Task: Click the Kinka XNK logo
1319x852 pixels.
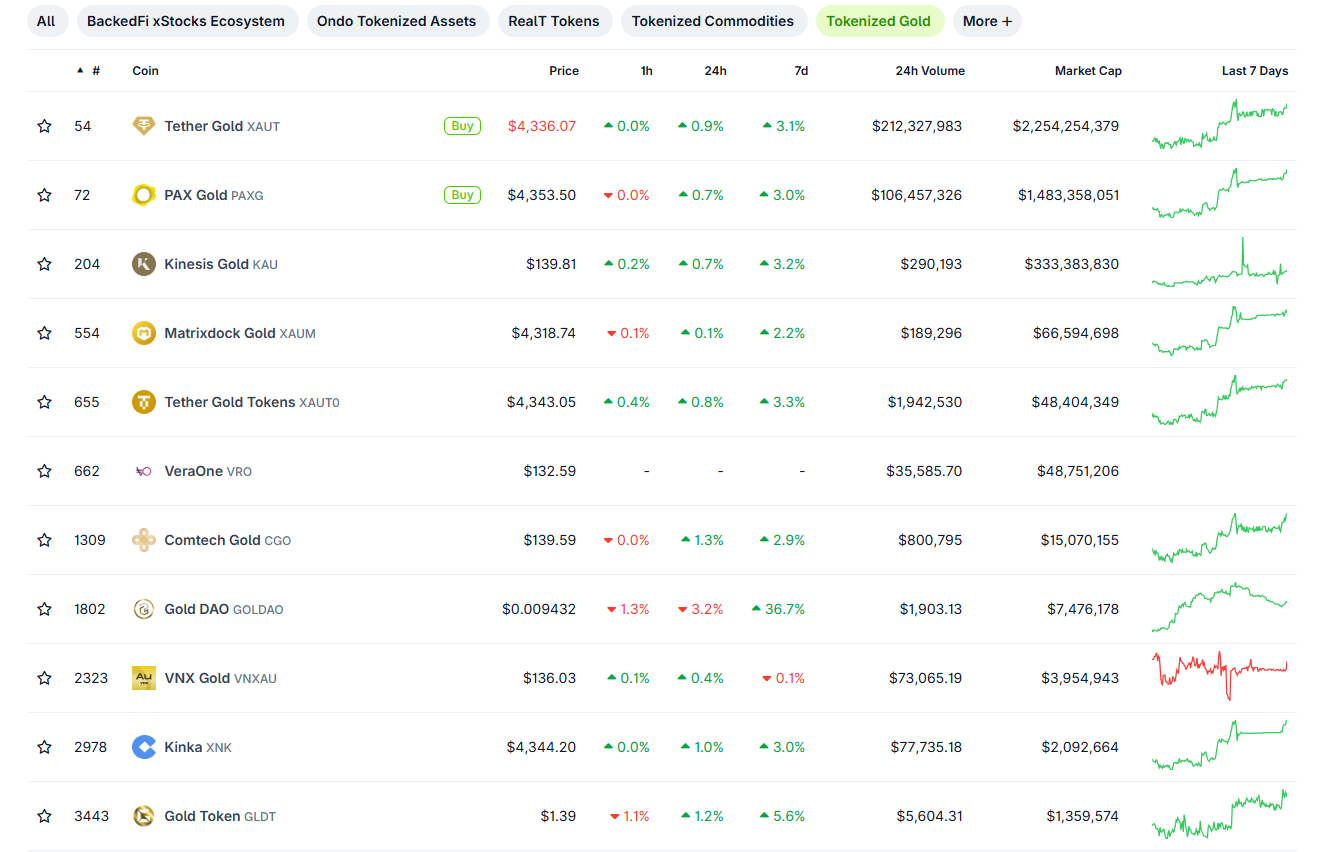Action: pos(144,747)
